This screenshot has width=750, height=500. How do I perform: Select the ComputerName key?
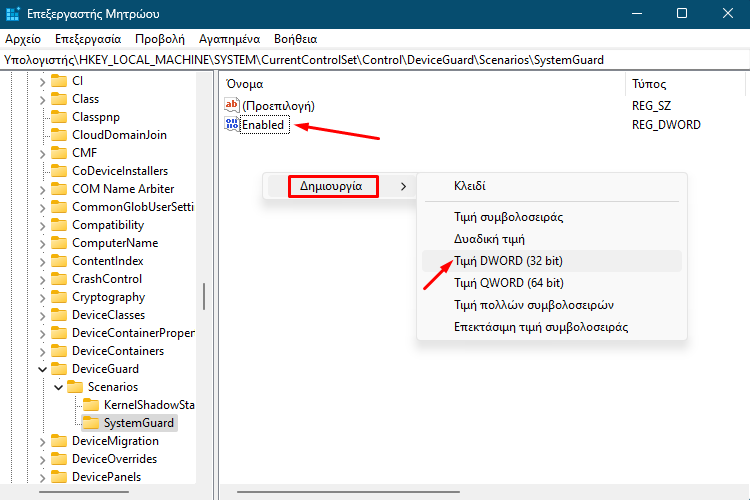[x=115, y=243]
